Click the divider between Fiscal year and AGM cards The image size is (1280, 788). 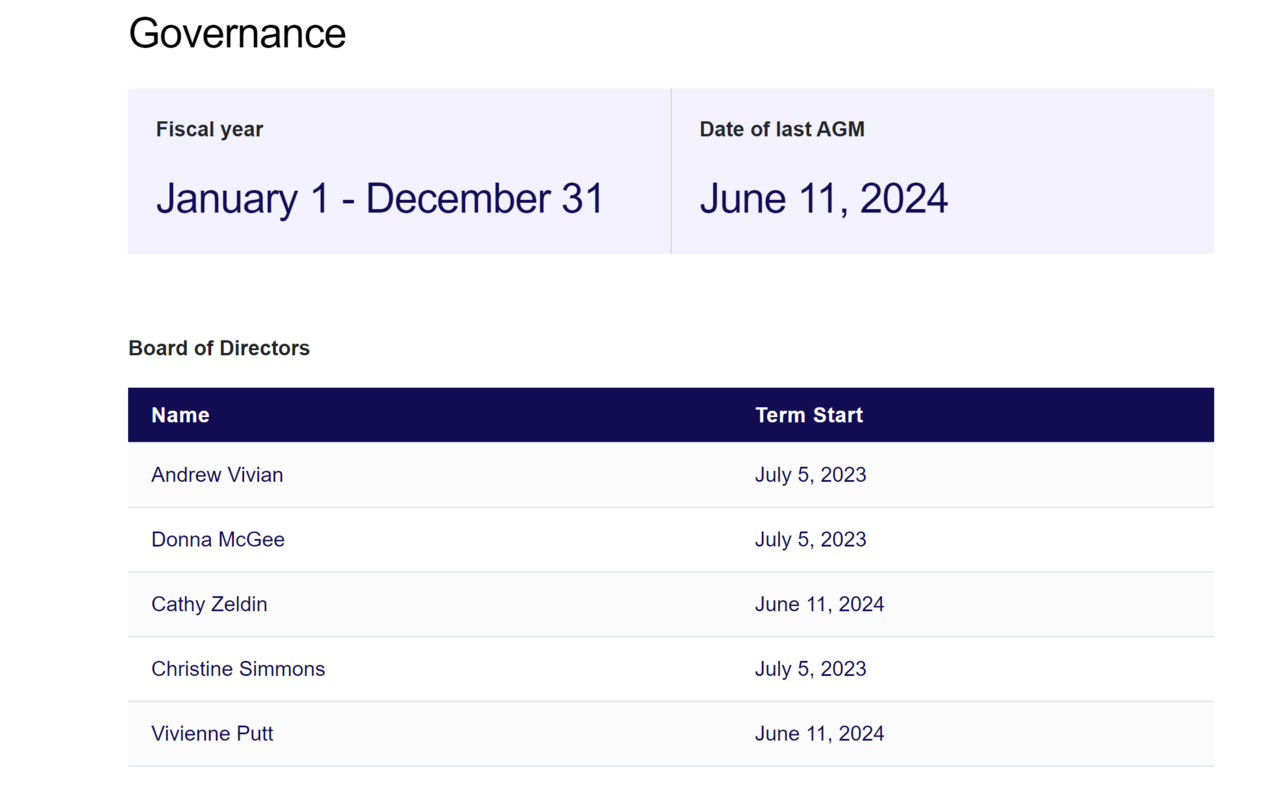pos(671,171)
